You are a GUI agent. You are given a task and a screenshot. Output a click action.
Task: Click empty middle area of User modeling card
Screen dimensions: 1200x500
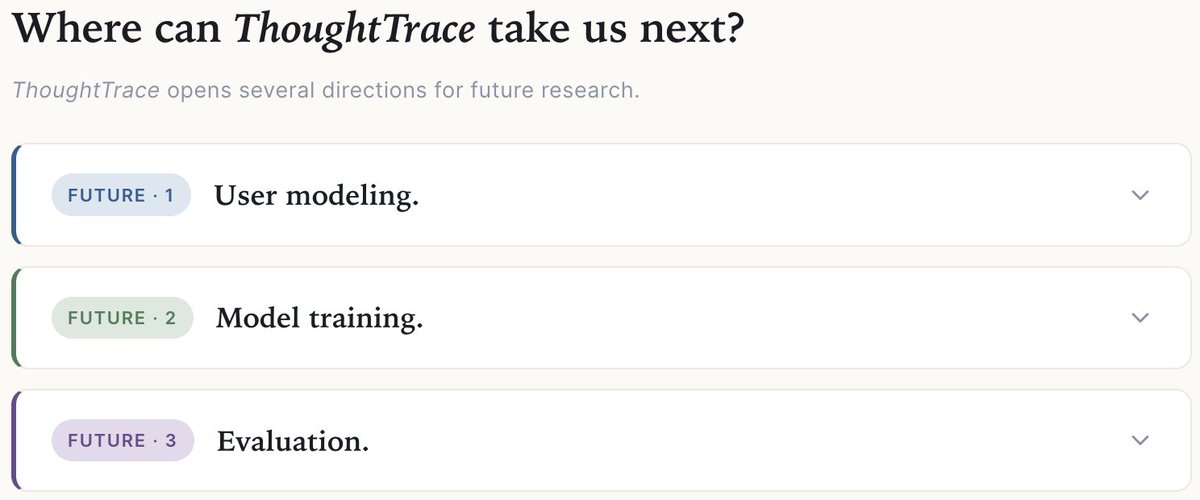[x=770, y=195]
